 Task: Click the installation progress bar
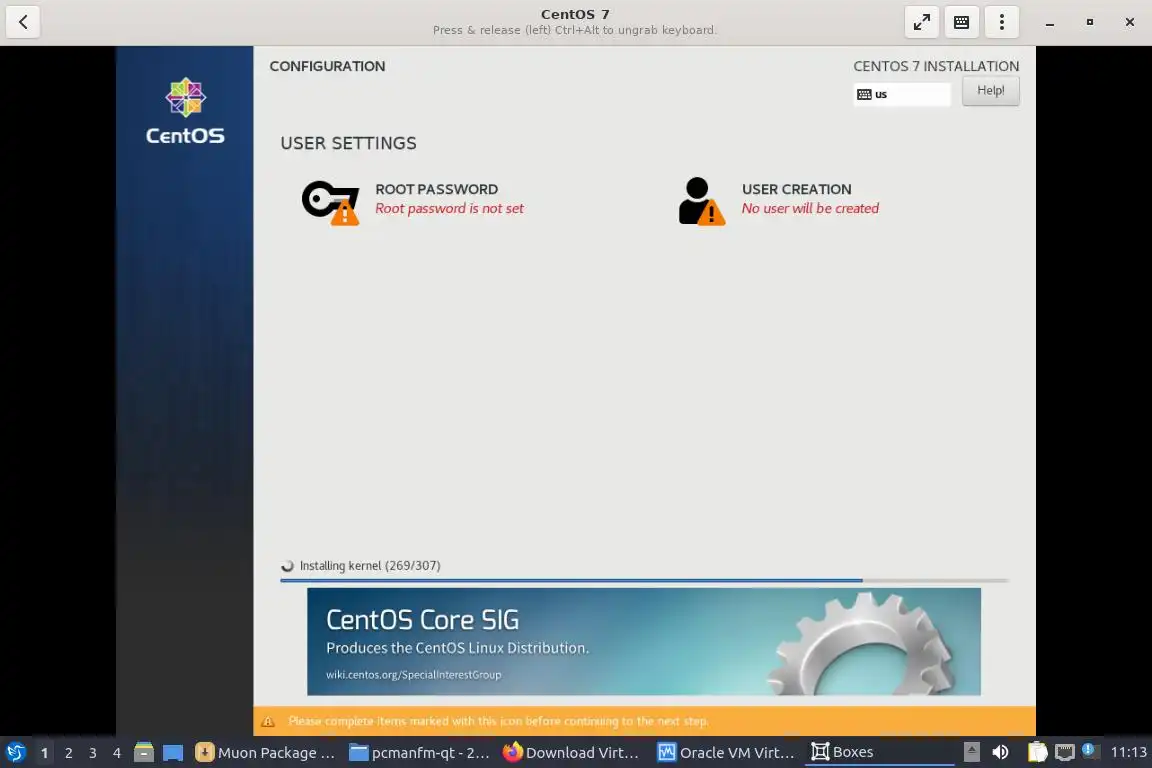click(x=644, y=581)
